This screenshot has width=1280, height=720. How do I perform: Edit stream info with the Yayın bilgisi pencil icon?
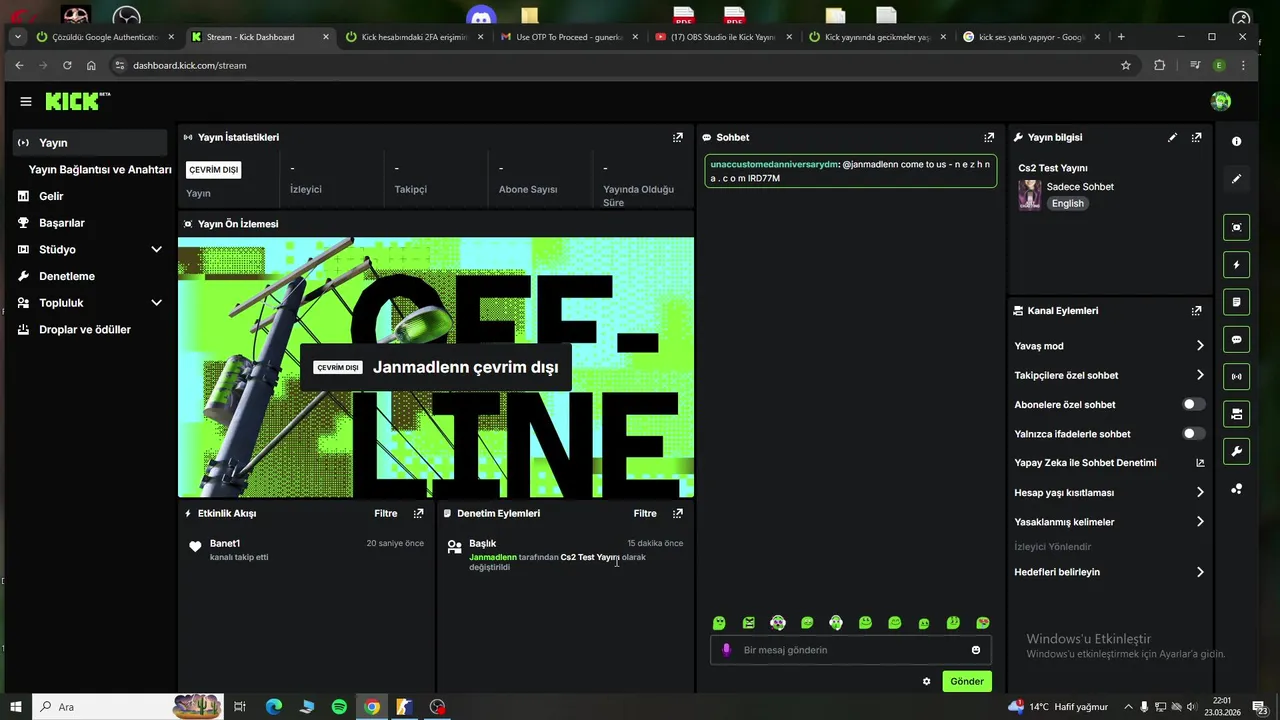1173,137
